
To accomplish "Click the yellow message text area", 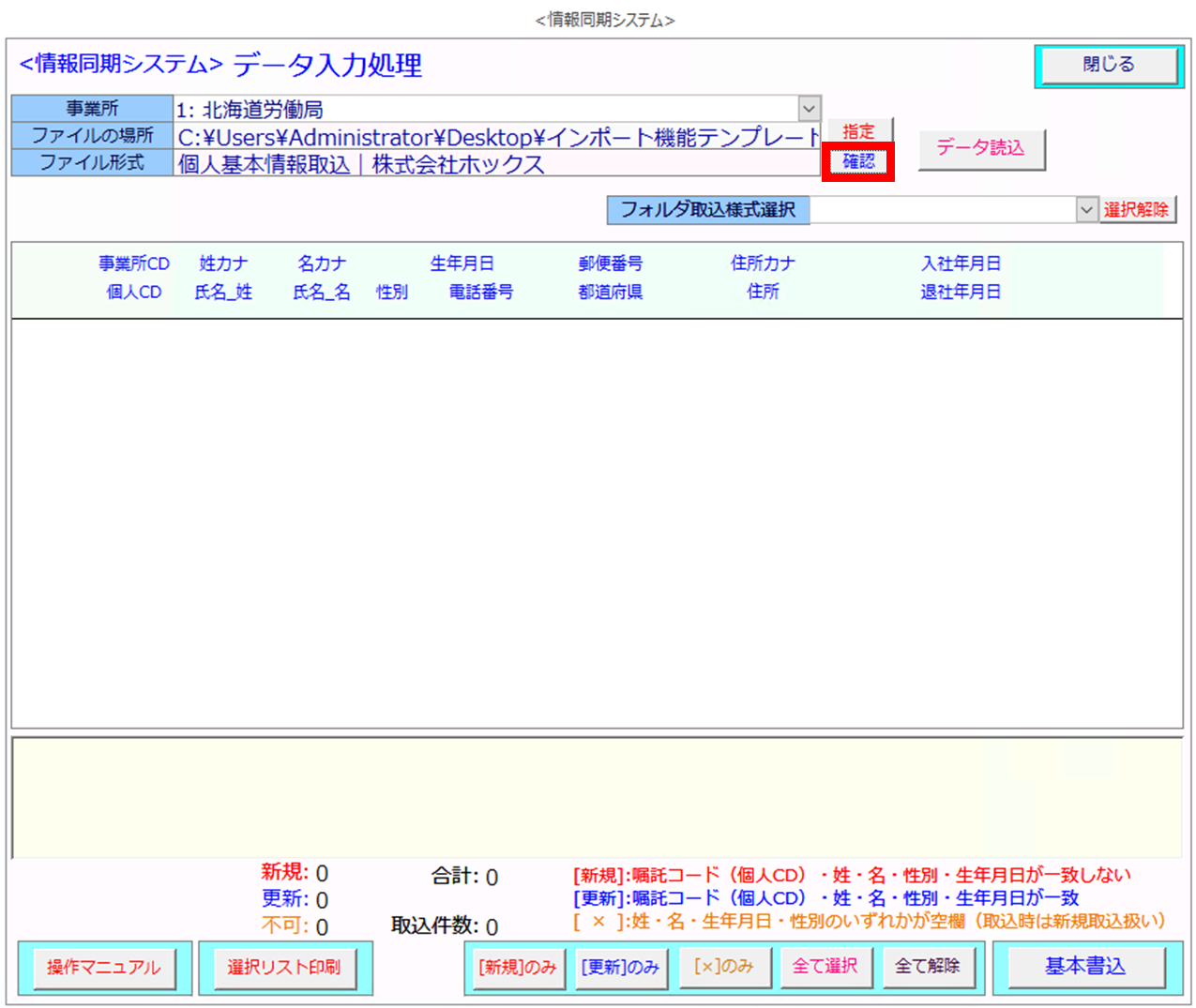I will click(597, 797).
